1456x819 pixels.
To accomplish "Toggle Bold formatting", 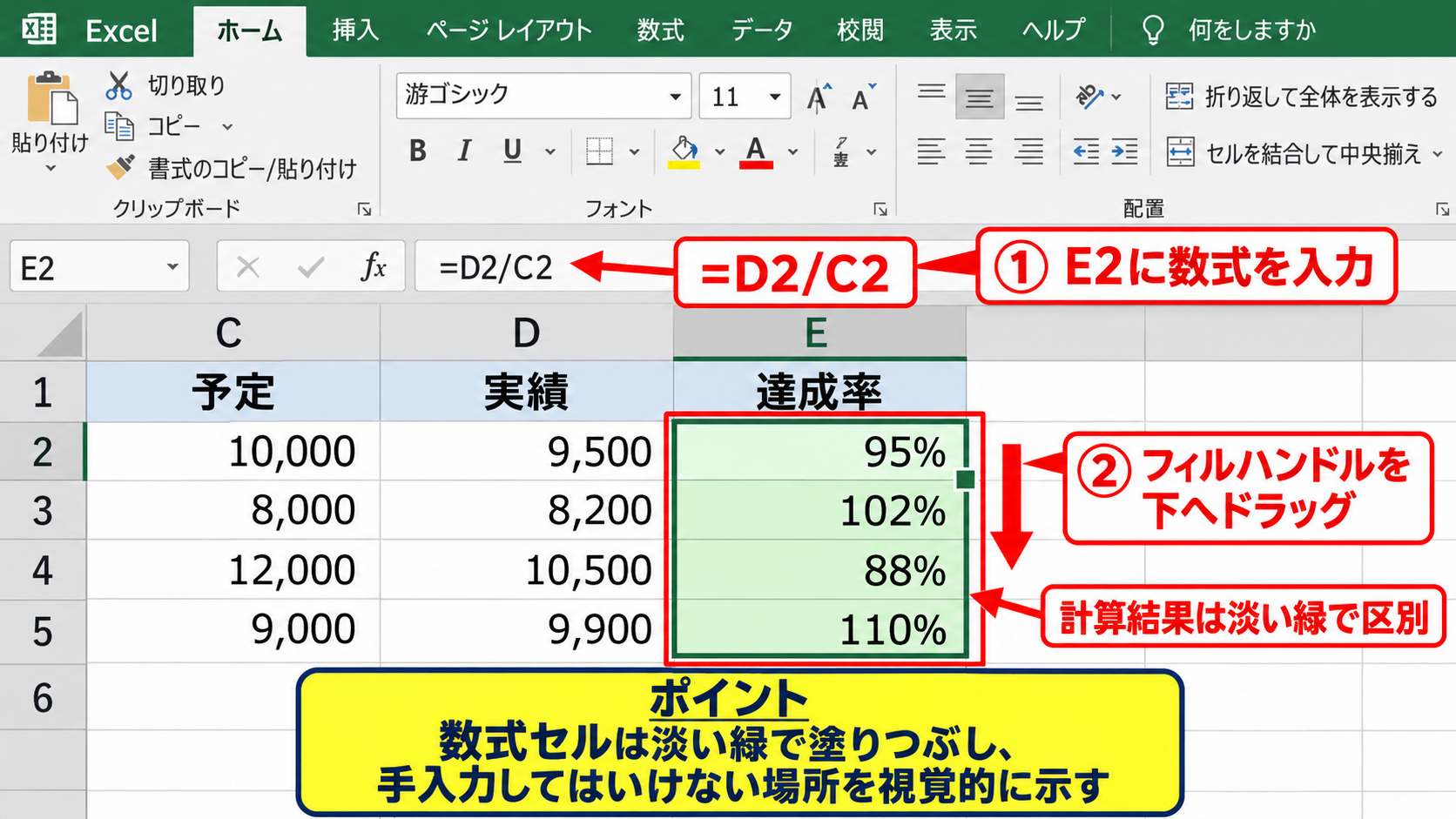I will pyautogui.click(x=418, y=151).
